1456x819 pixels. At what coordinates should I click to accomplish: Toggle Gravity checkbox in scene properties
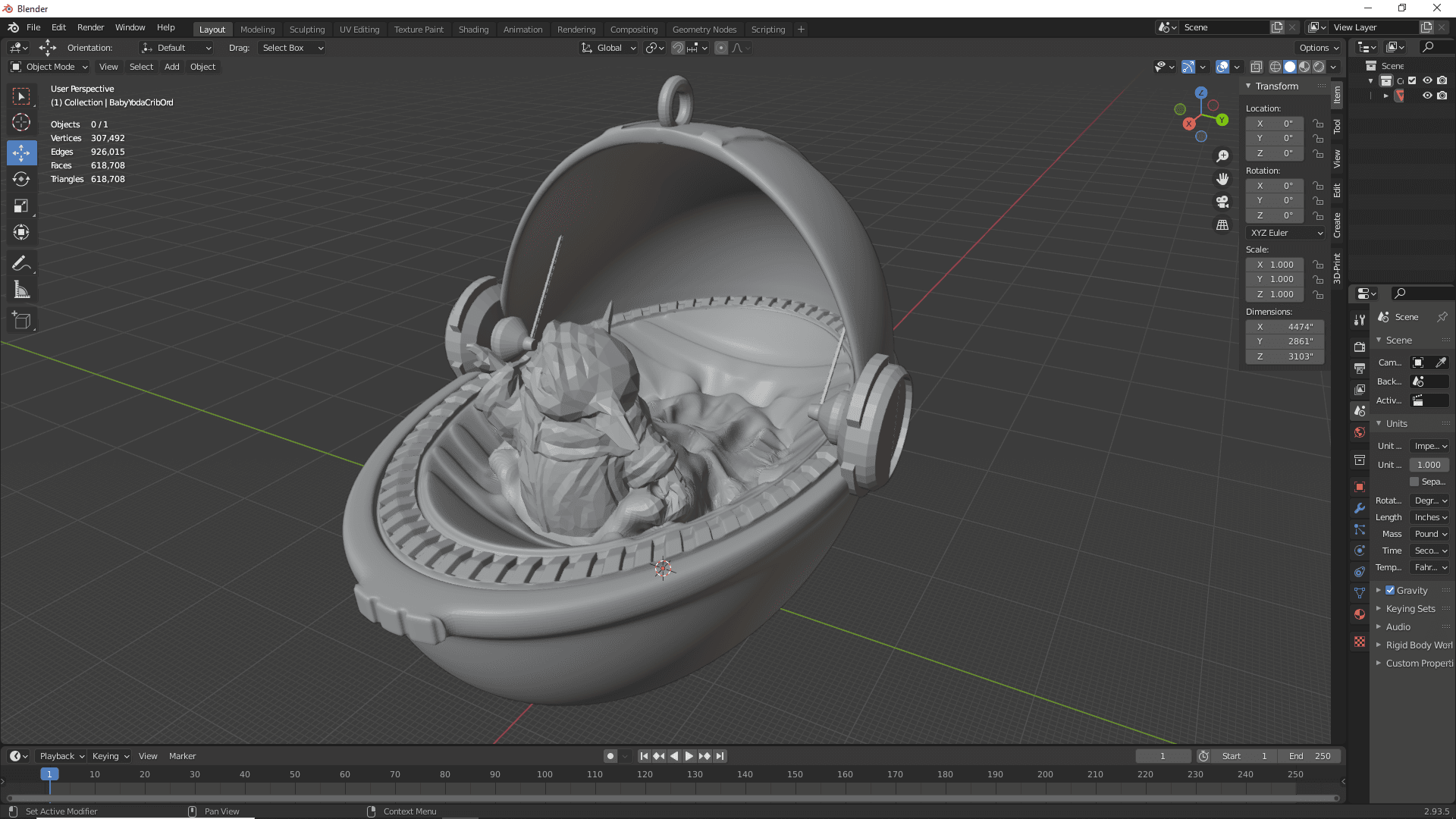pyautogui.click(x=1391, y=589)
